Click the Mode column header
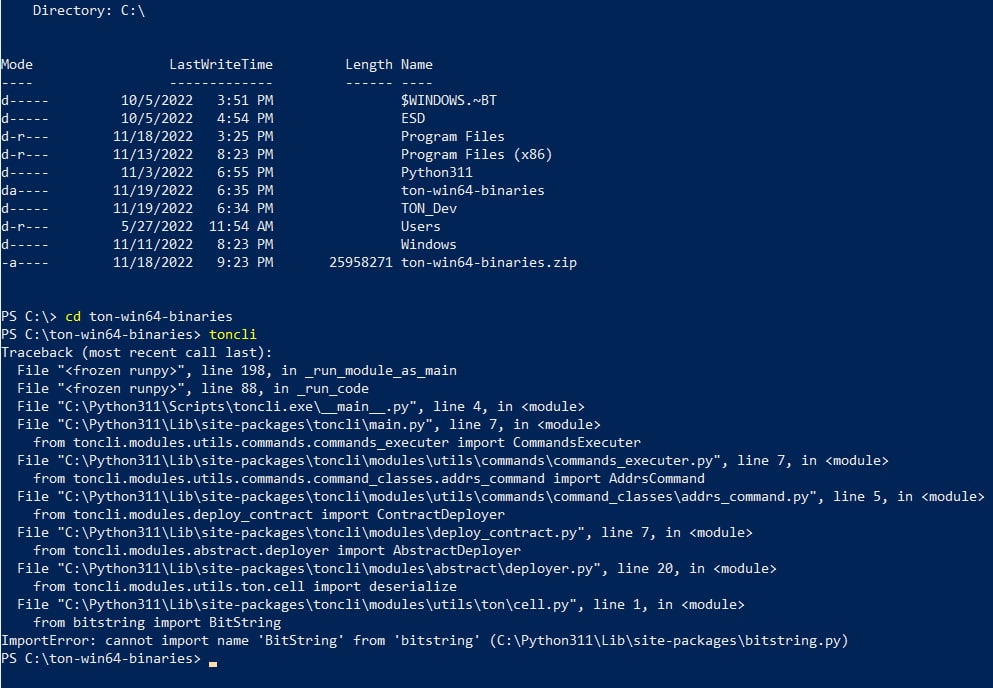Image resolution: width=993 pixels, height=688 pixels. [17, 65]
